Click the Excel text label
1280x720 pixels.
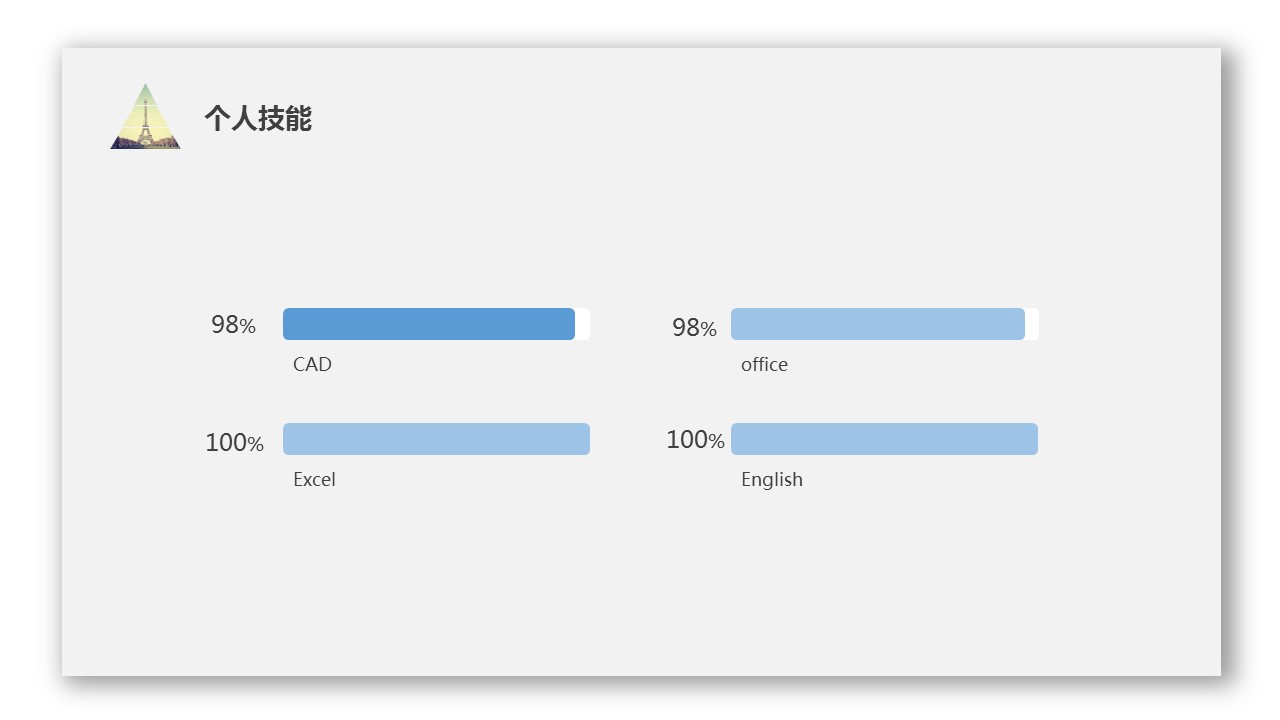[x=314, y=480]
